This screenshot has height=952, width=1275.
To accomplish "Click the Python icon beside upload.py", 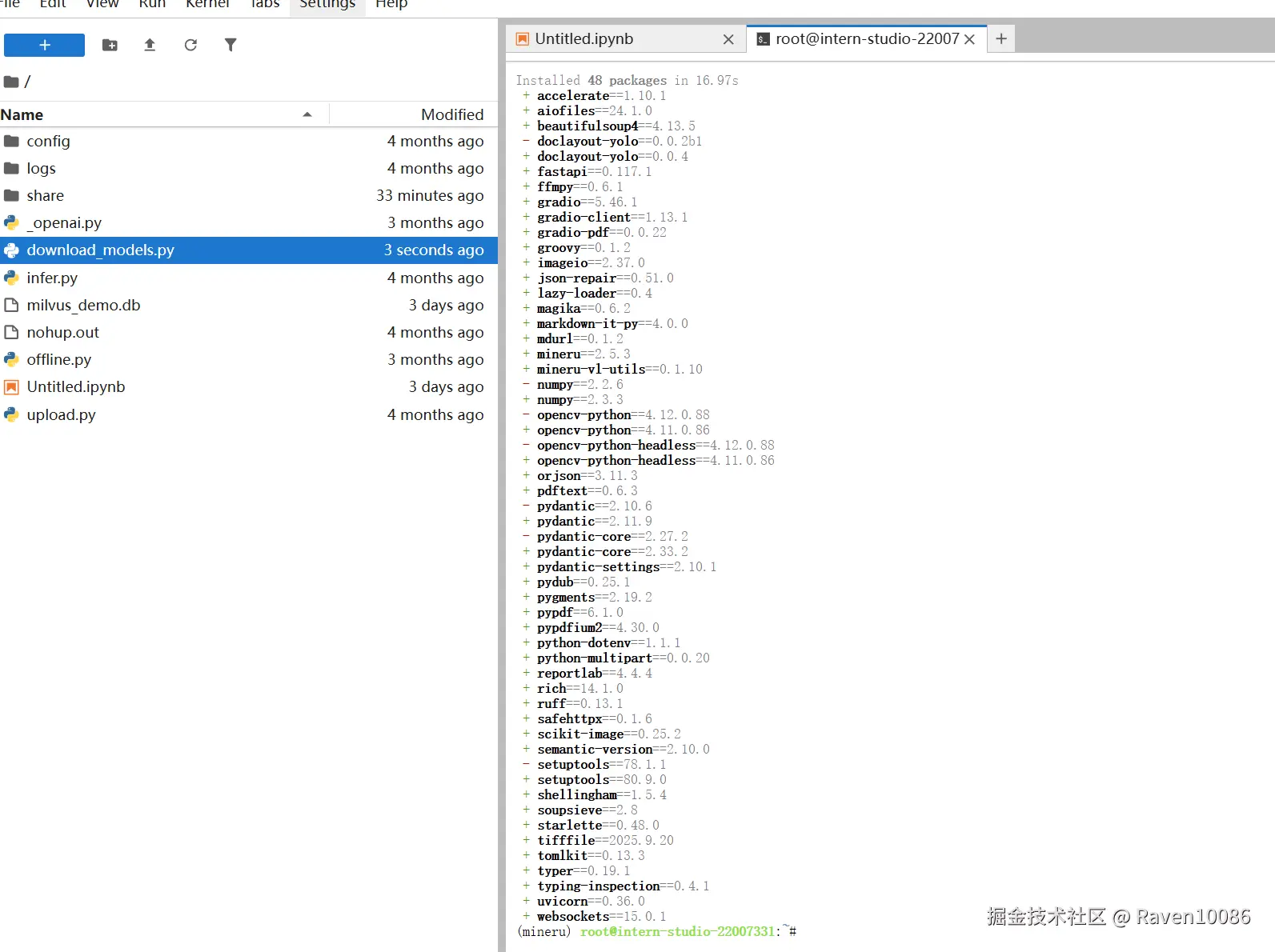I will coord(11,414).
